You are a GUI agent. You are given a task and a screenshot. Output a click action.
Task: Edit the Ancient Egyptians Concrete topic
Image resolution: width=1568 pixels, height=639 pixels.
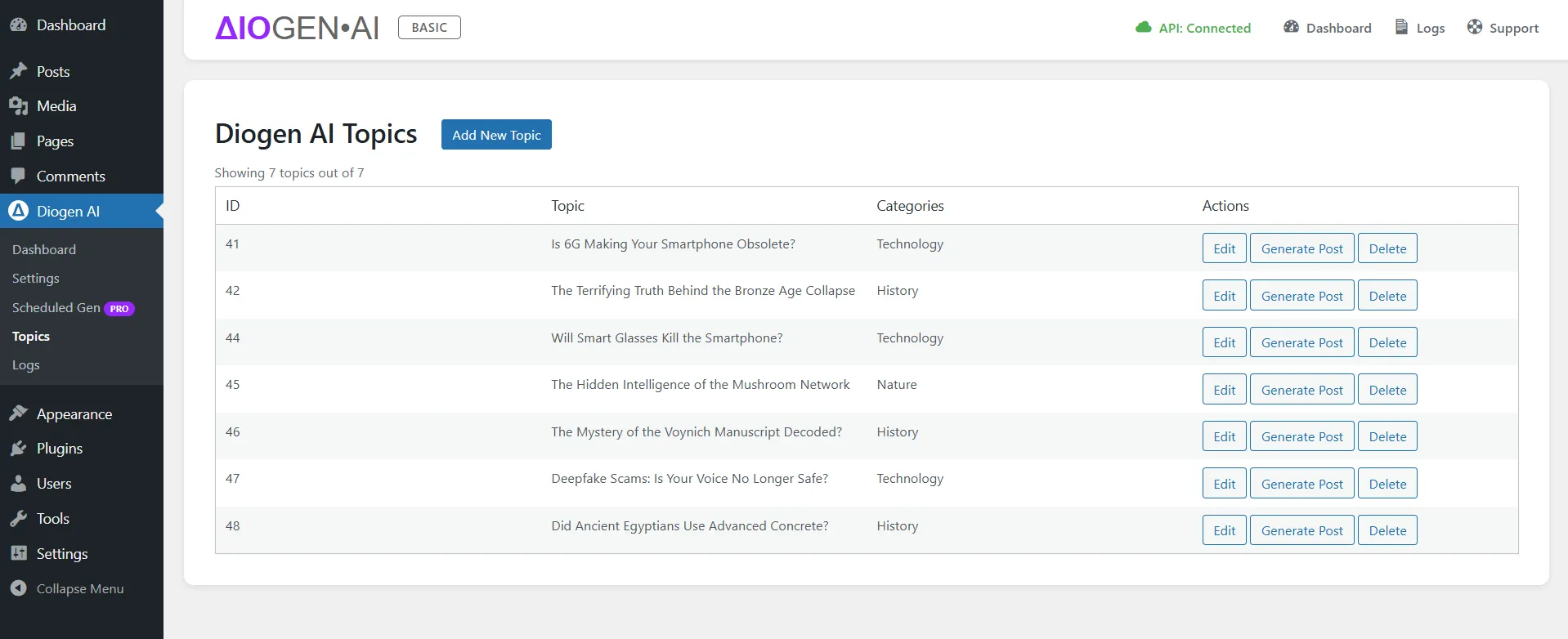(x=1224, y=530)
